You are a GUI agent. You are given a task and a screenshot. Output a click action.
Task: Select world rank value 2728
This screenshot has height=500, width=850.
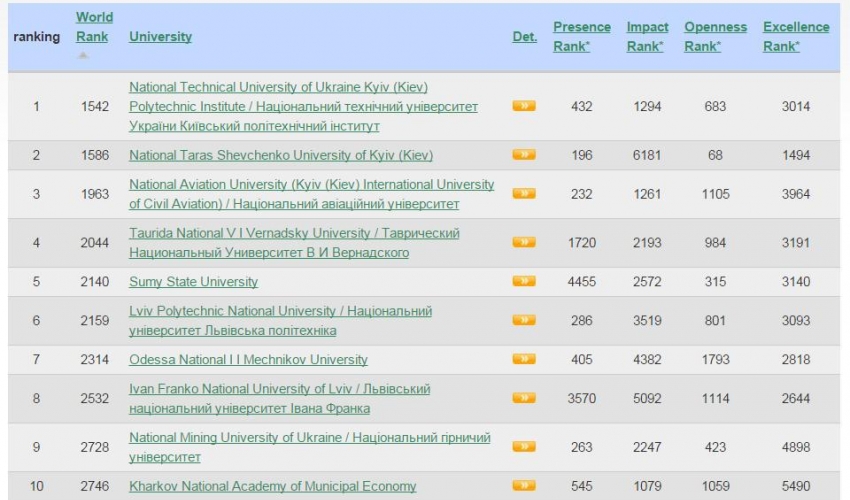click(94, 447)
